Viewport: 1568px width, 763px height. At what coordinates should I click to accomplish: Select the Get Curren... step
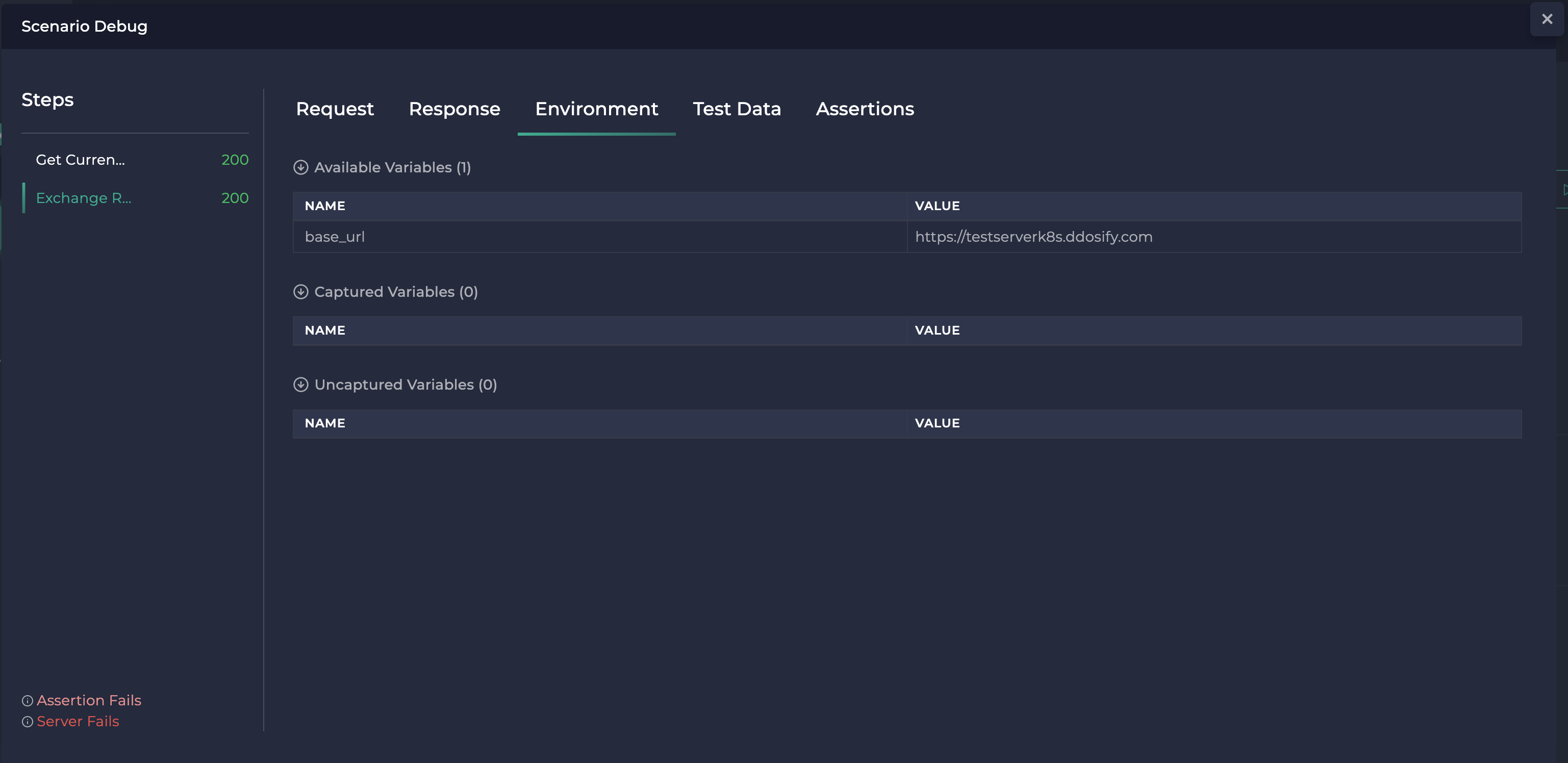coord(81,160)
